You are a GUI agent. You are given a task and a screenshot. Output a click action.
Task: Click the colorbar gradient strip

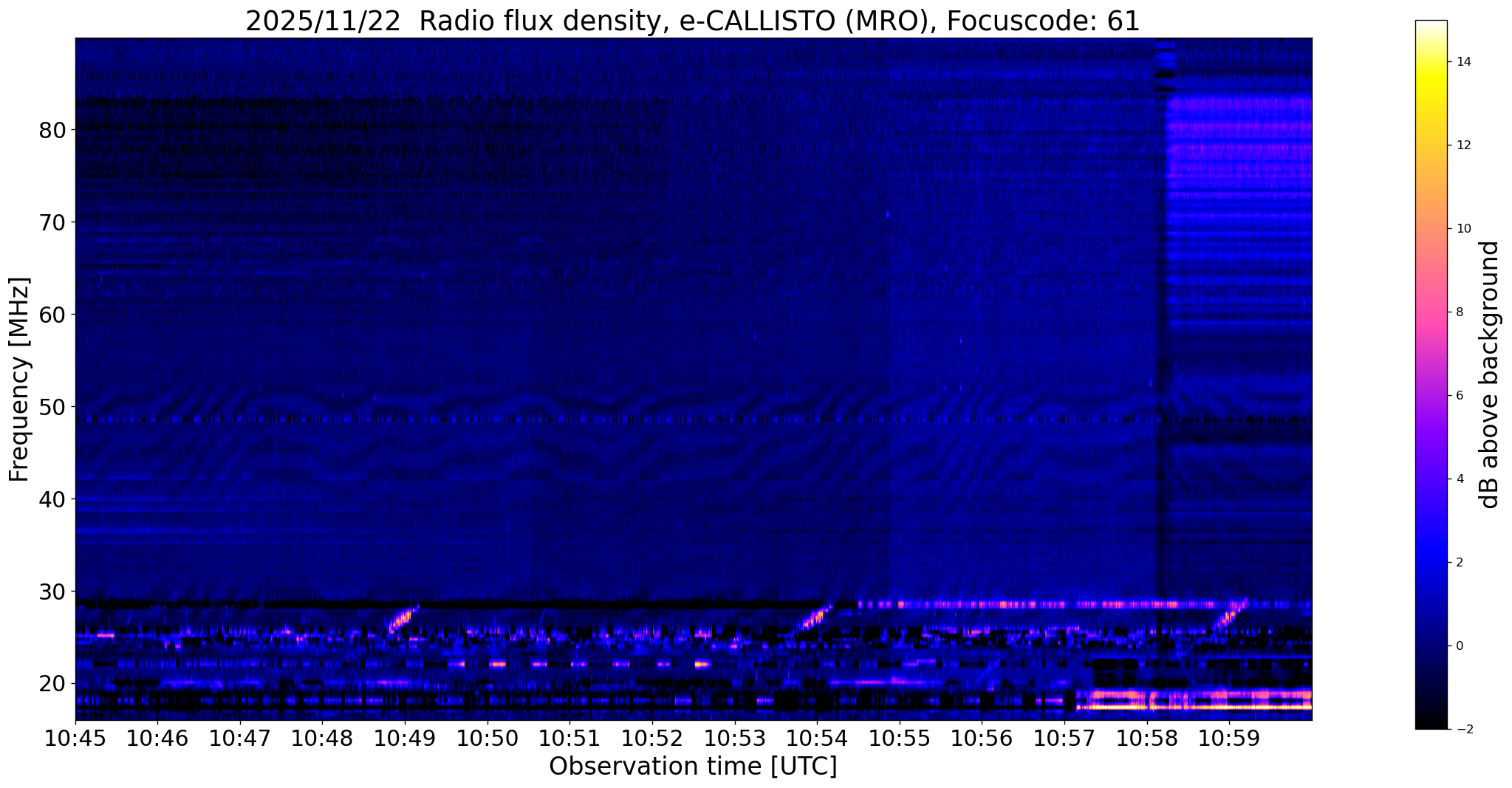[x=1431, y=374]
